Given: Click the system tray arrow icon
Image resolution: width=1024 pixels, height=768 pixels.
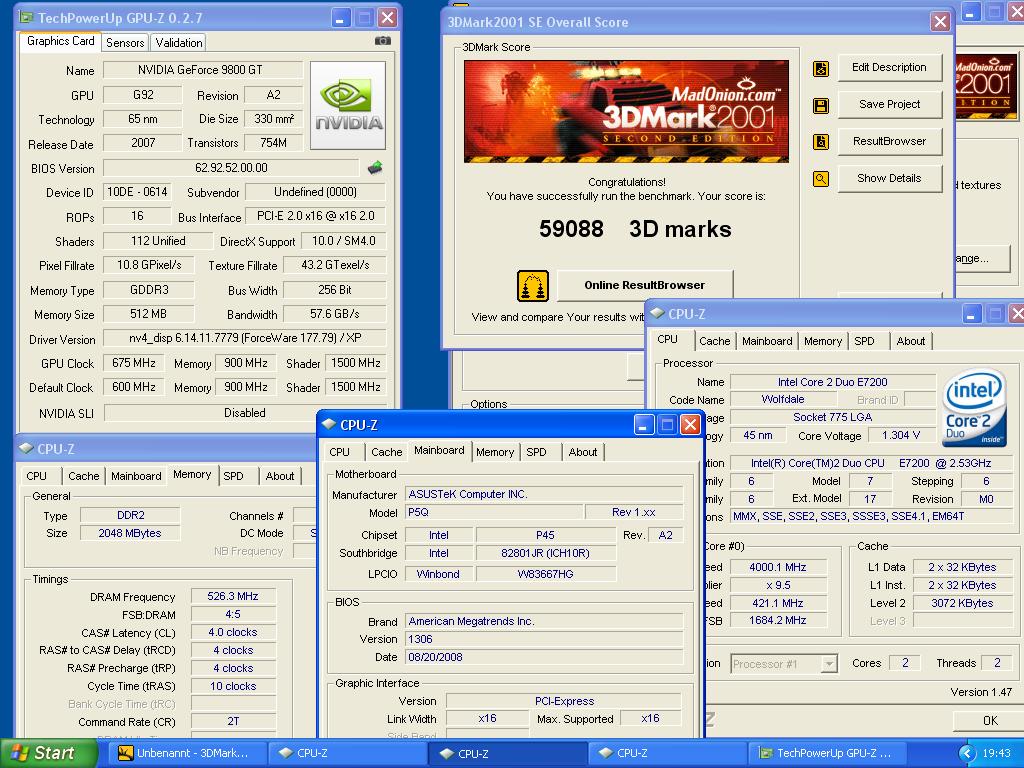Looking at the screenshot, I should (x=967, y=753).
